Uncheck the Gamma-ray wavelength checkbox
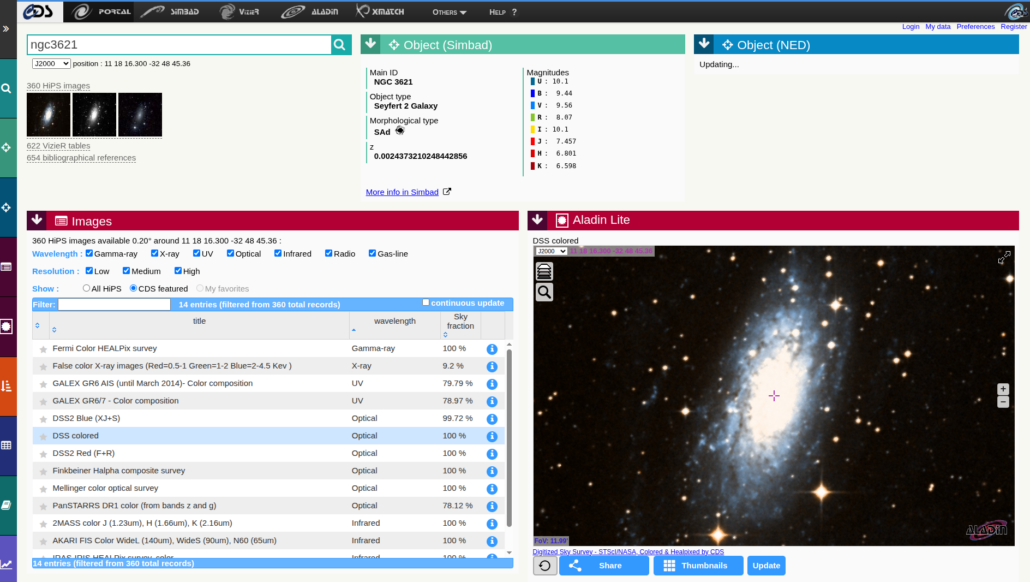The width and height of the screenshot is (1030, 582). click(90, 254)
